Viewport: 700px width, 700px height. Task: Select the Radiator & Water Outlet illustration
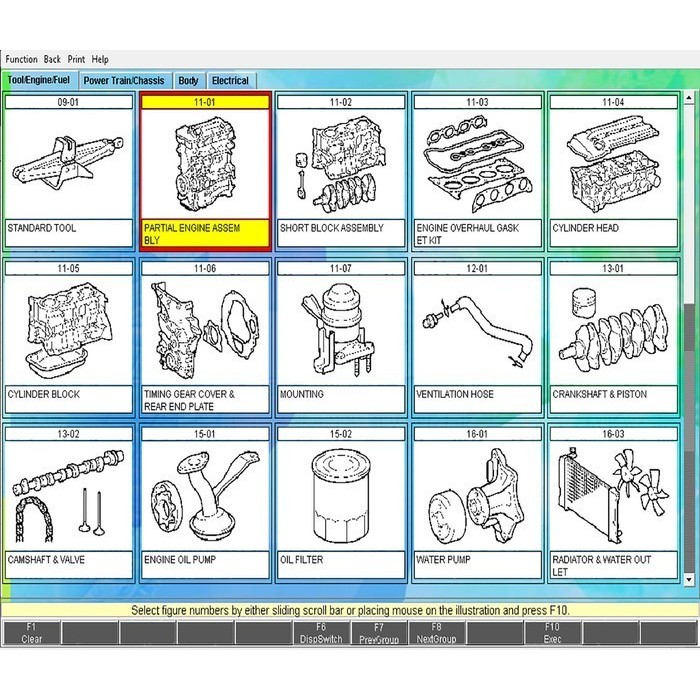[613, 496]
